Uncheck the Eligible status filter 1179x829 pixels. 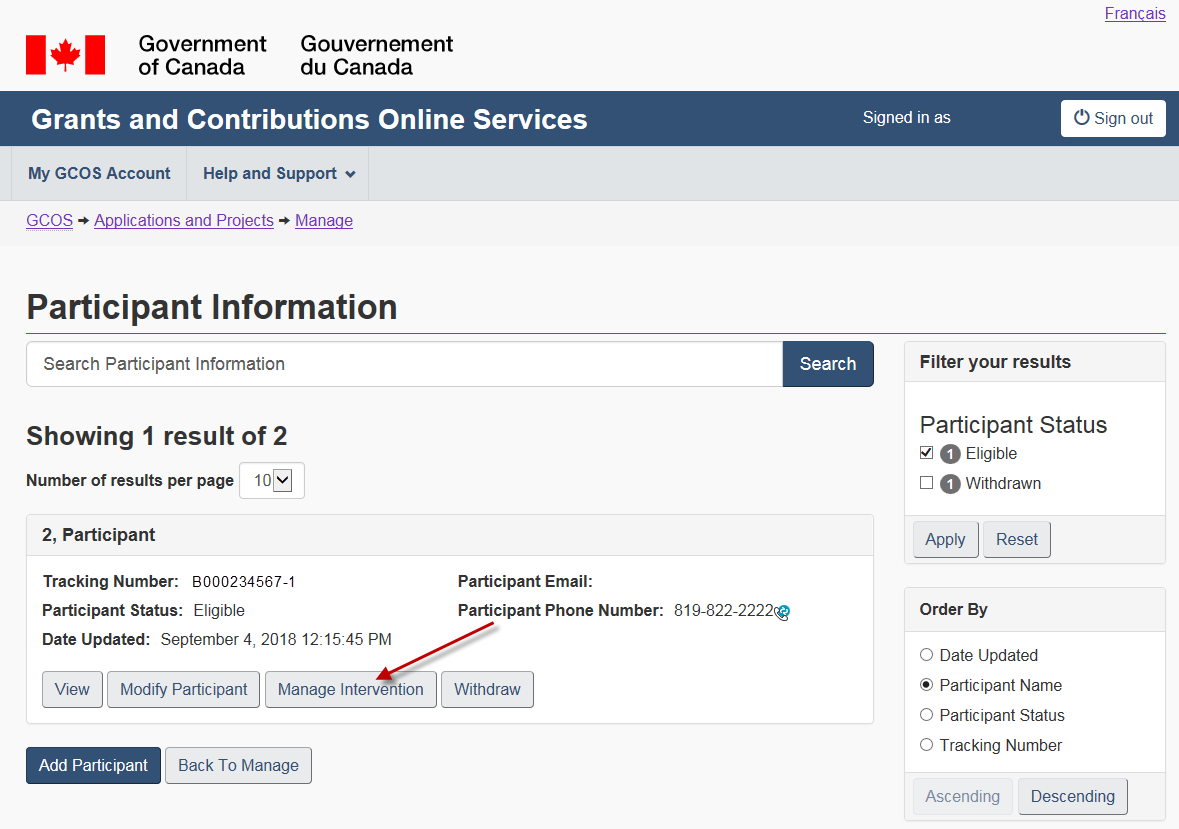(x=926, y=453)
